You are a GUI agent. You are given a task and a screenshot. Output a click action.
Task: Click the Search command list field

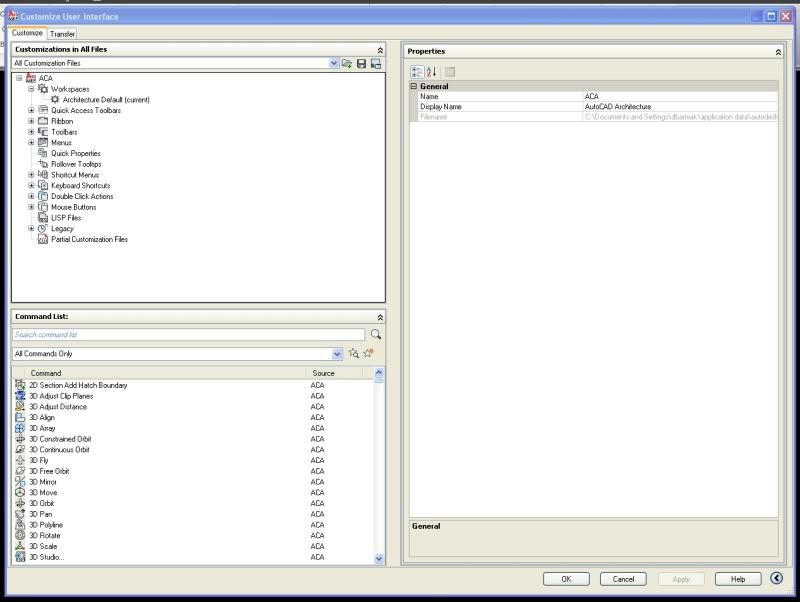pos(188,335)
